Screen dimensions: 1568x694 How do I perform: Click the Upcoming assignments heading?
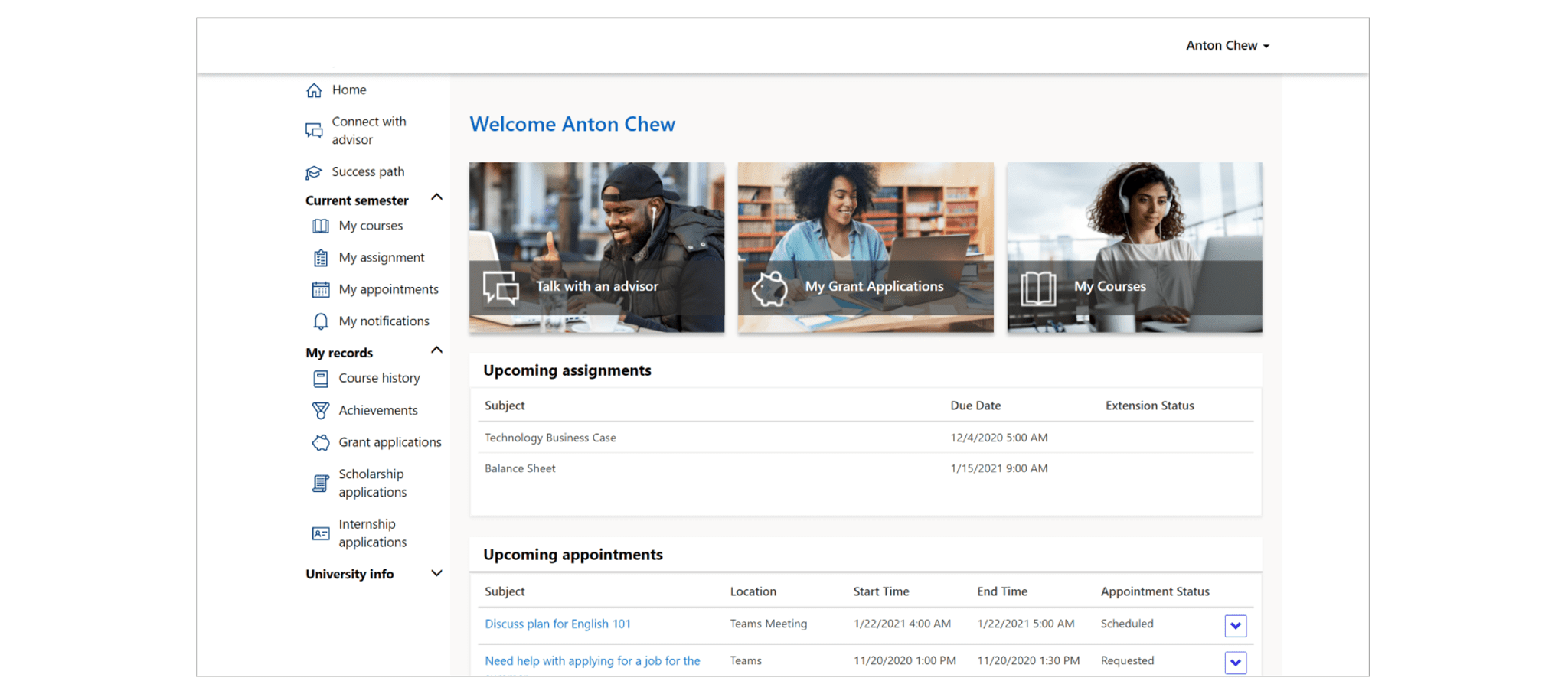click(x=567, y=370)
